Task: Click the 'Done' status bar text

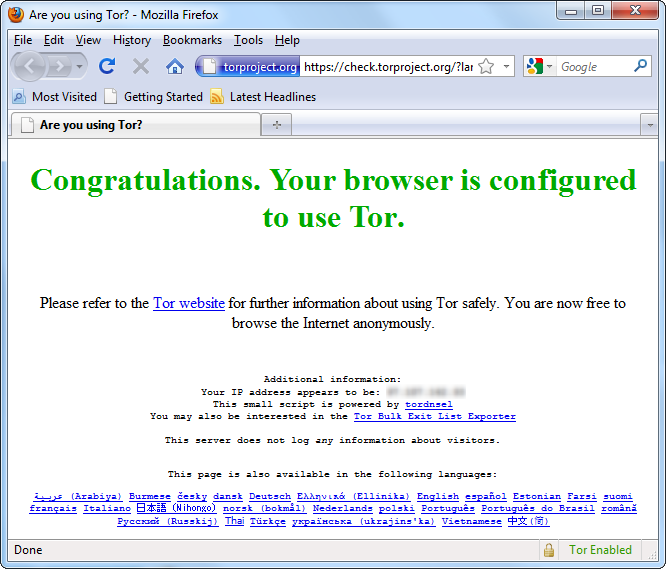Action: click(x=28, y=550)
